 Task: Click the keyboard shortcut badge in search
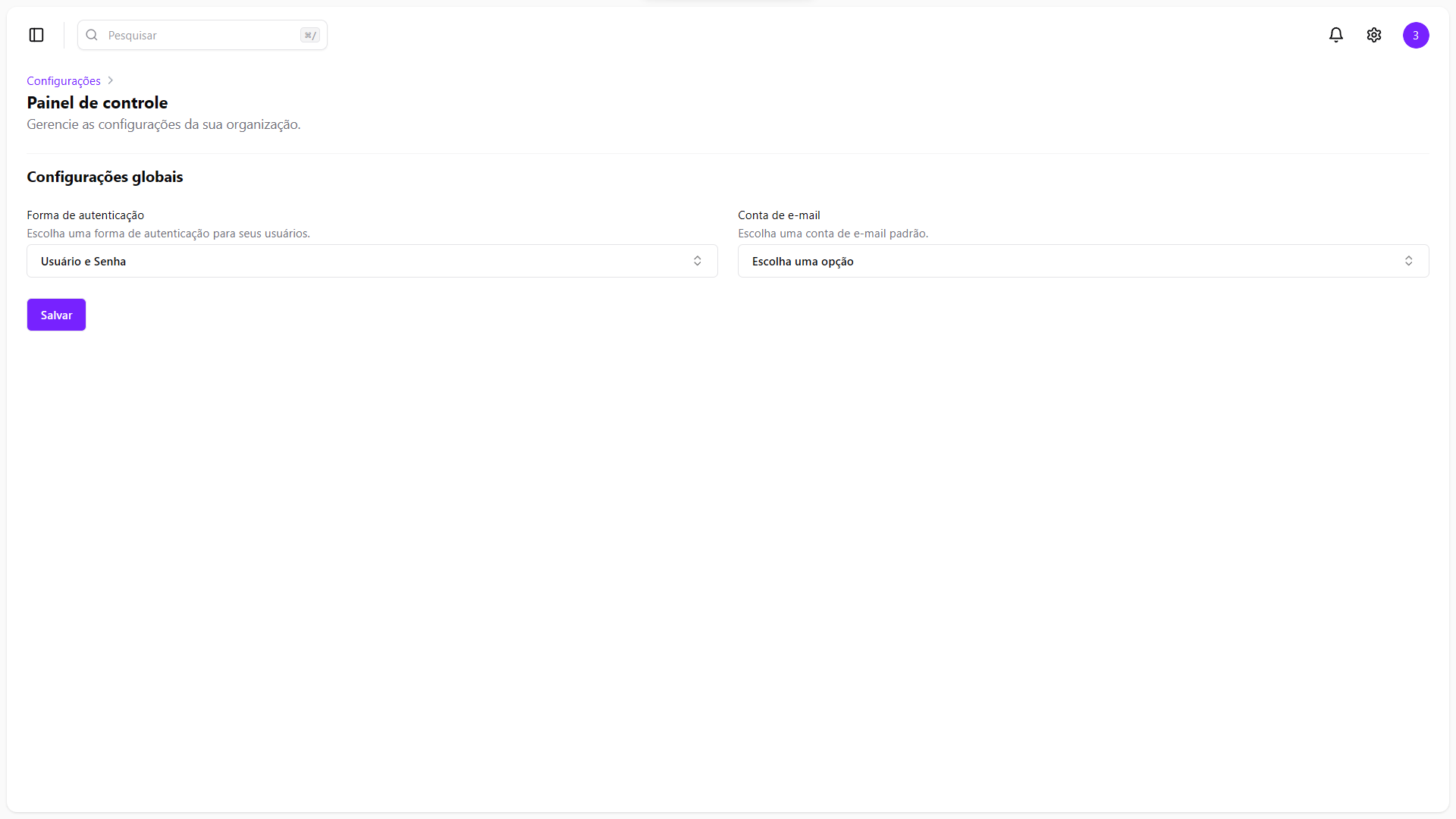click(309, 35)
